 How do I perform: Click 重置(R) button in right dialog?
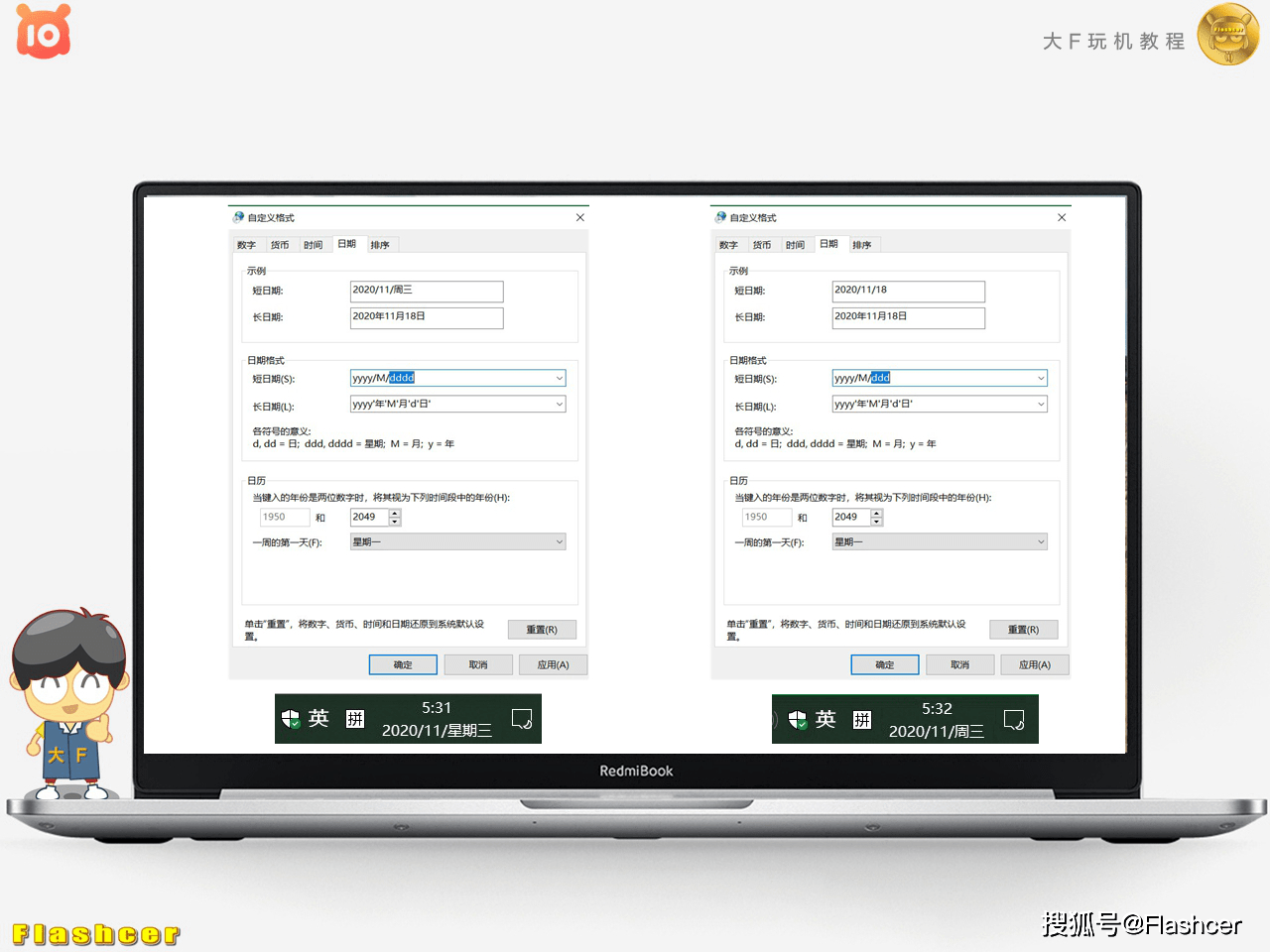1023,630
